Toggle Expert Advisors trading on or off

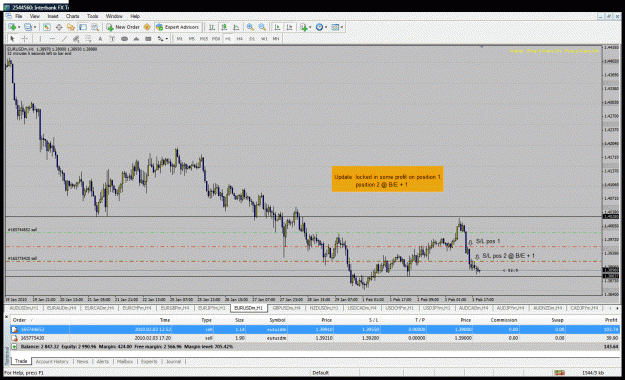(x=177, y=27)
